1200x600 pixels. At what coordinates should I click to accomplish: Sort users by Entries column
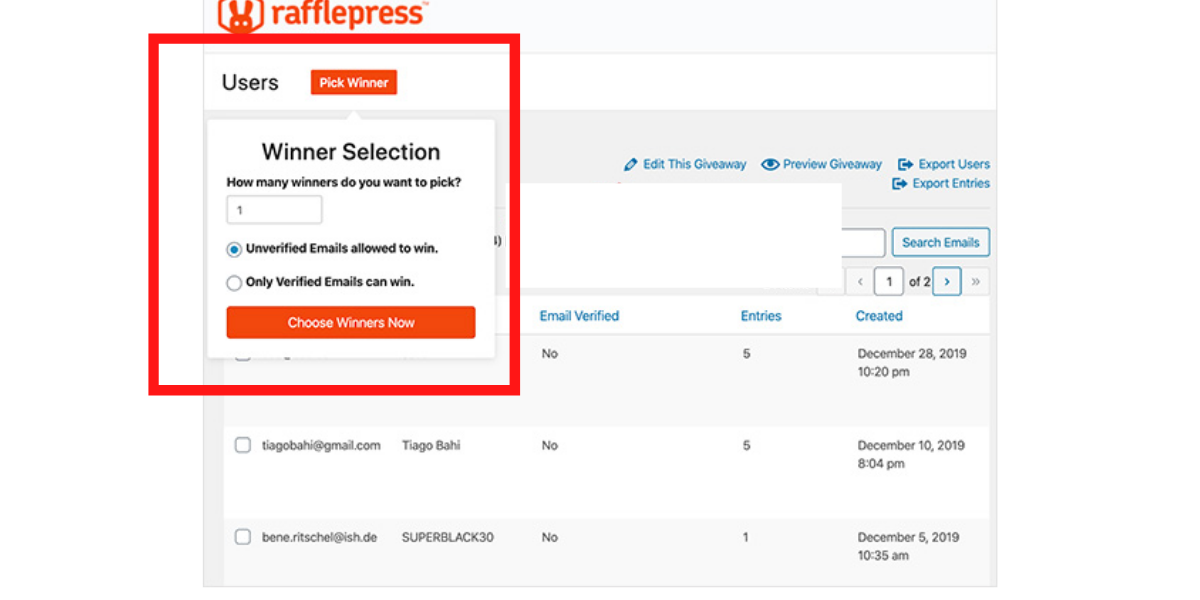pos(761,316)
